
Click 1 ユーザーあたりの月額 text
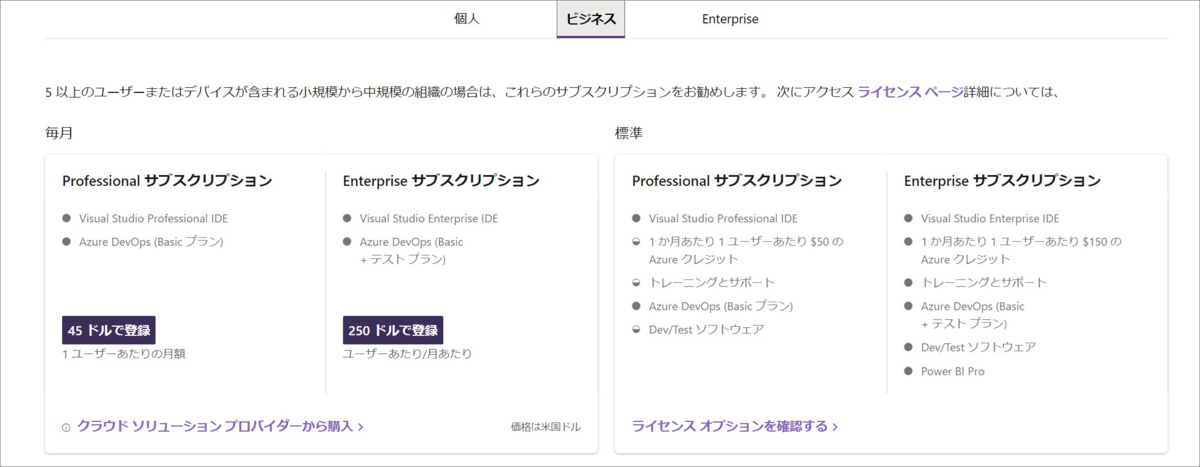124,354
